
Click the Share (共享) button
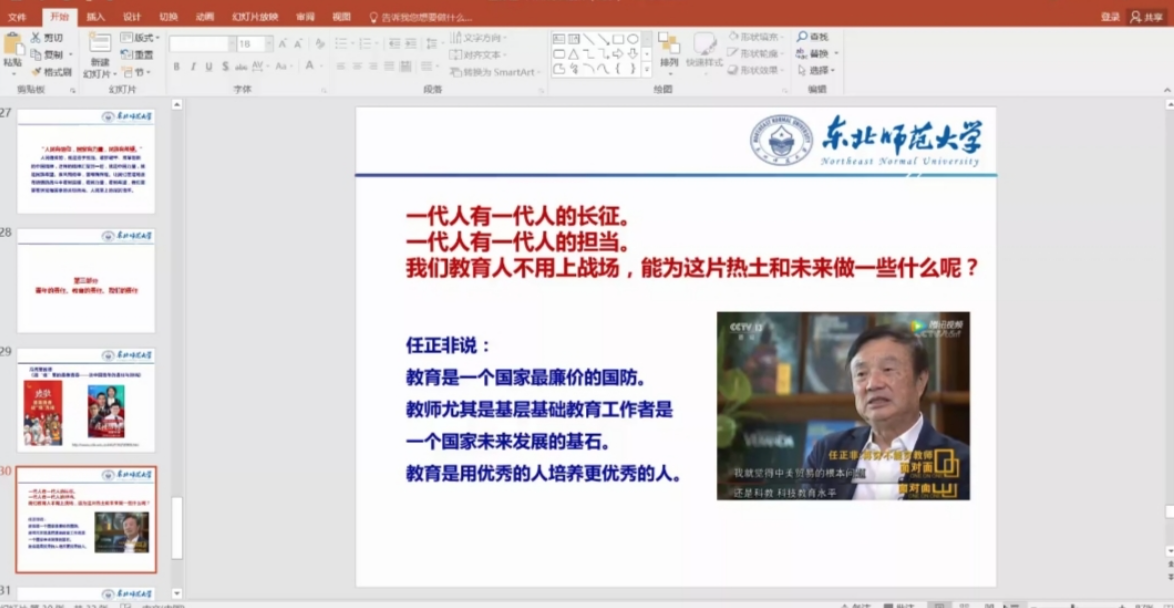pyautogui.click(x=1148, y=17)
